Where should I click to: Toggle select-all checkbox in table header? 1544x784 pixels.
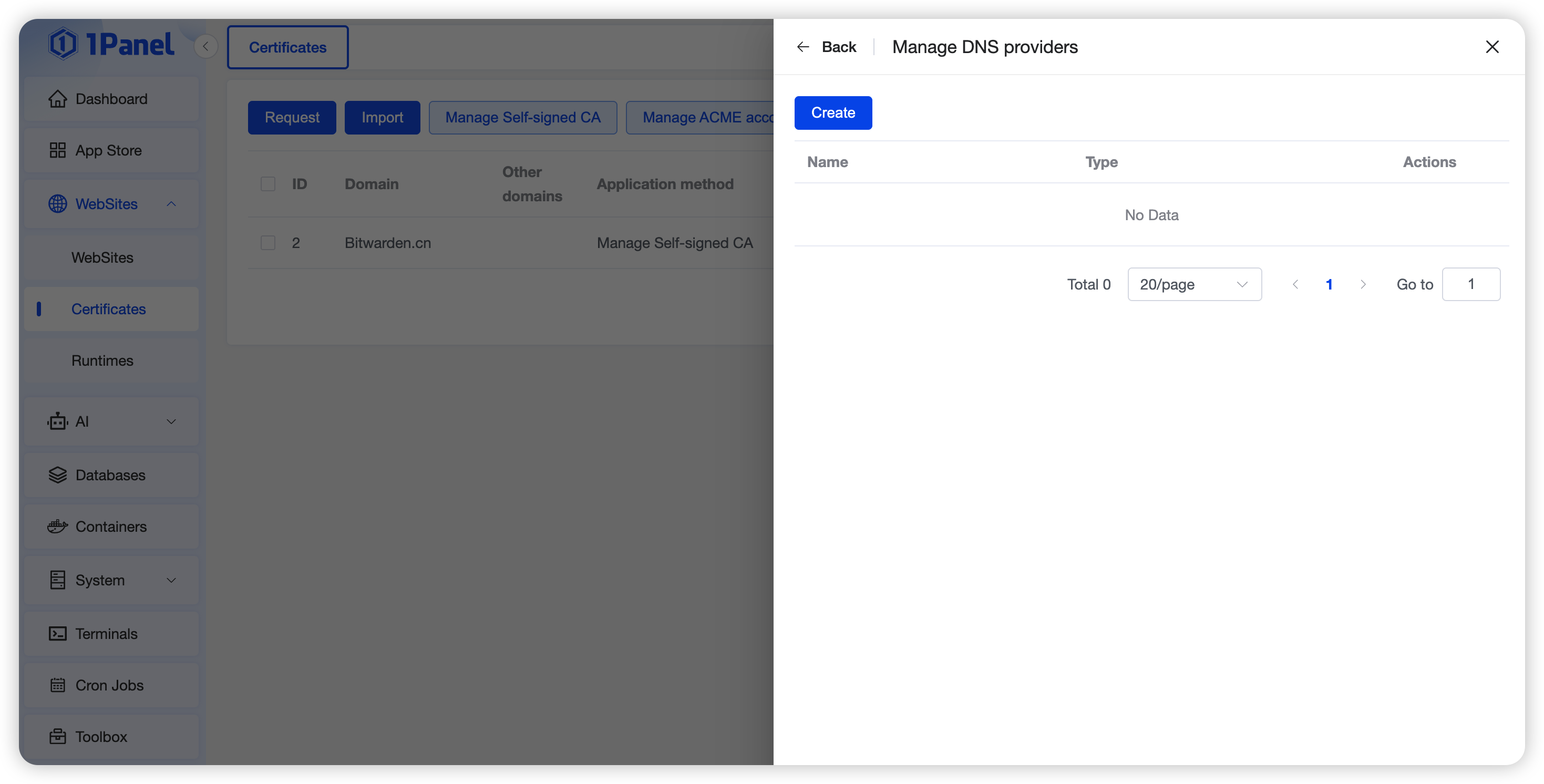(268, 184)
